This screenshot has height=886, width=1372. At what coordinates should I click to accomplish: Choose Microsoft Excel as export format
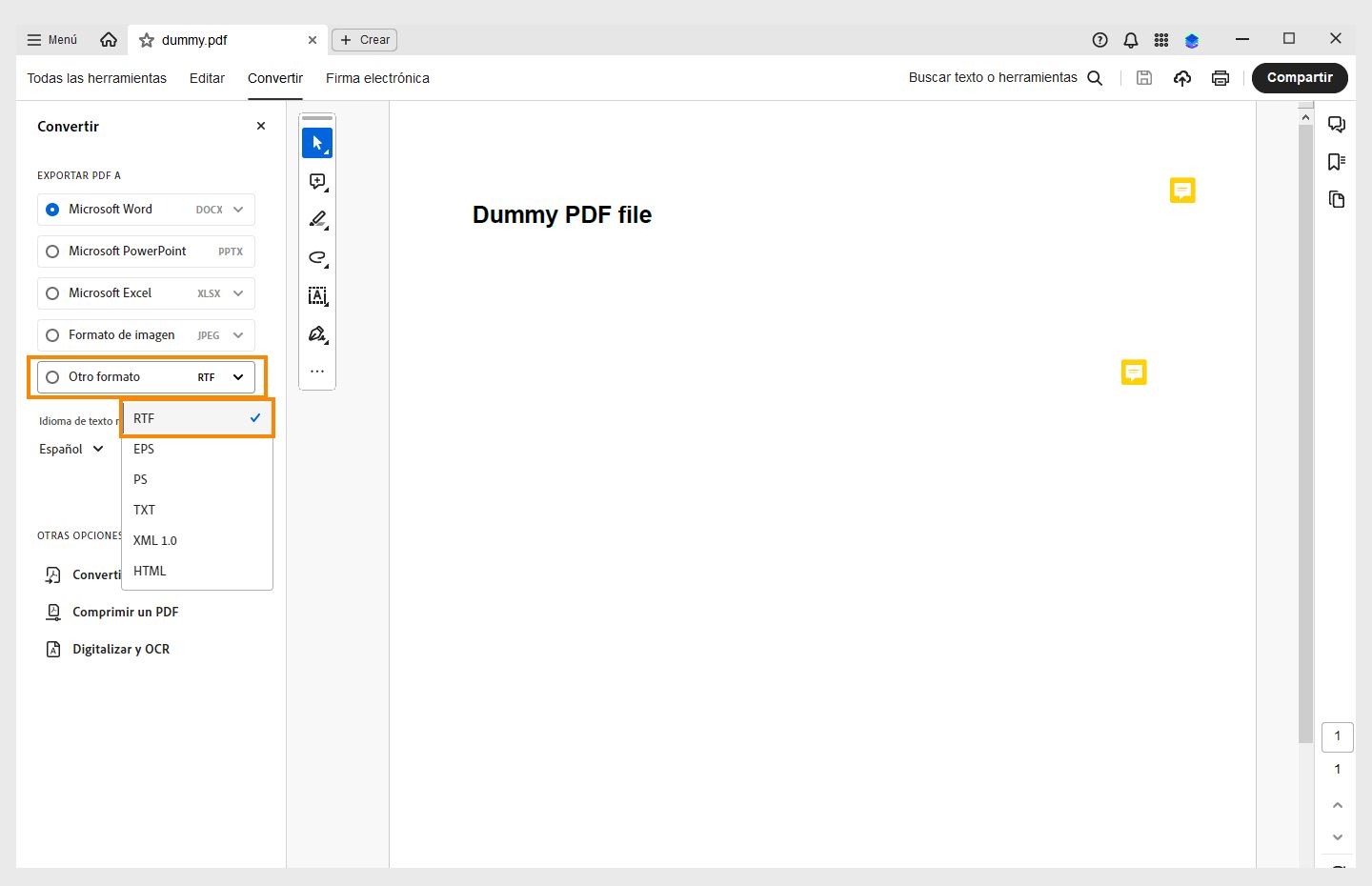(x=52, y=293)
